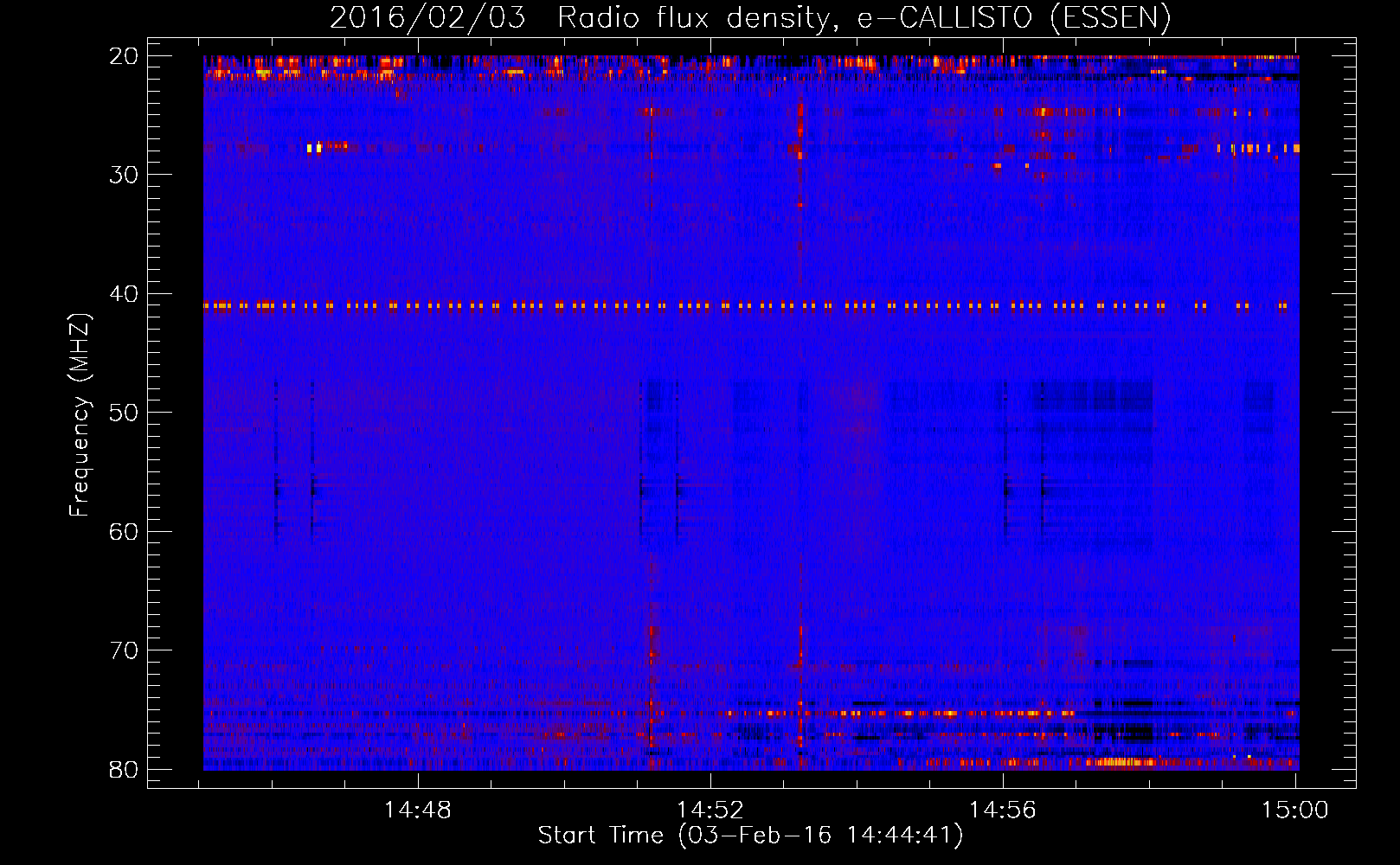
Task: Click the 14:56 time tick label
Action: 1003,811
